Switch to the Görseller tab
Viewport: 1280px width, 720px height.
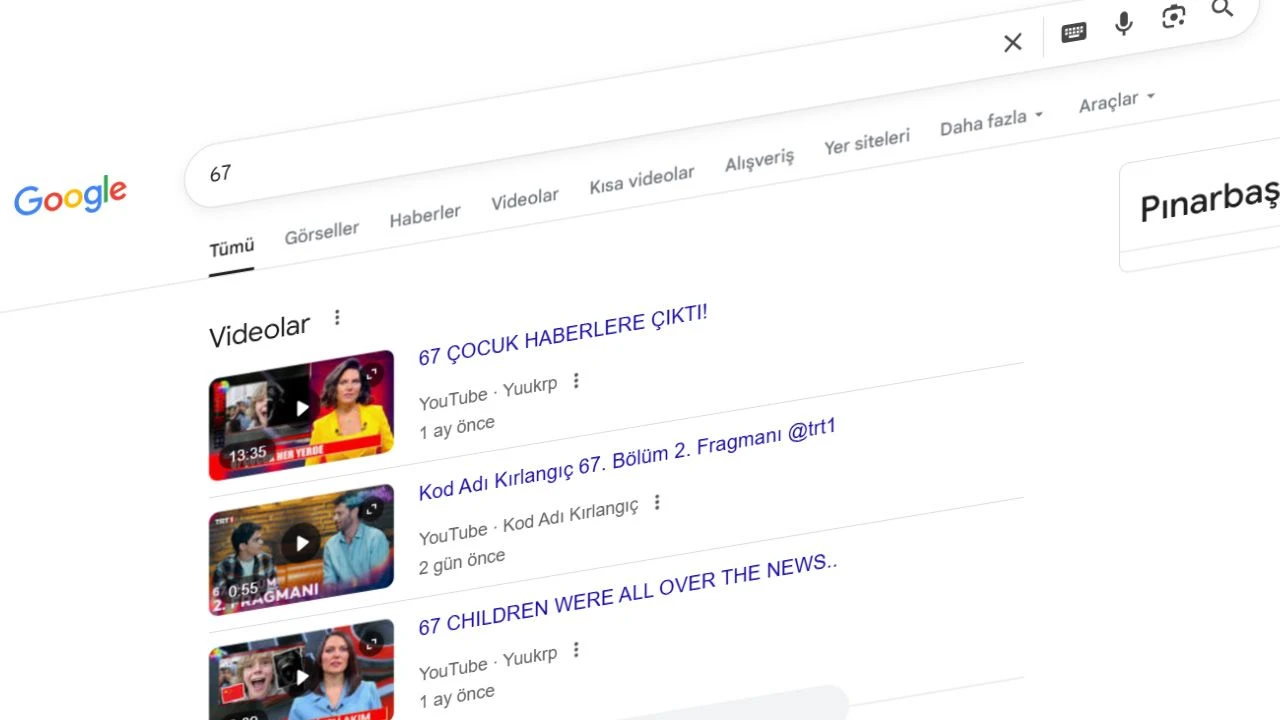322,229
